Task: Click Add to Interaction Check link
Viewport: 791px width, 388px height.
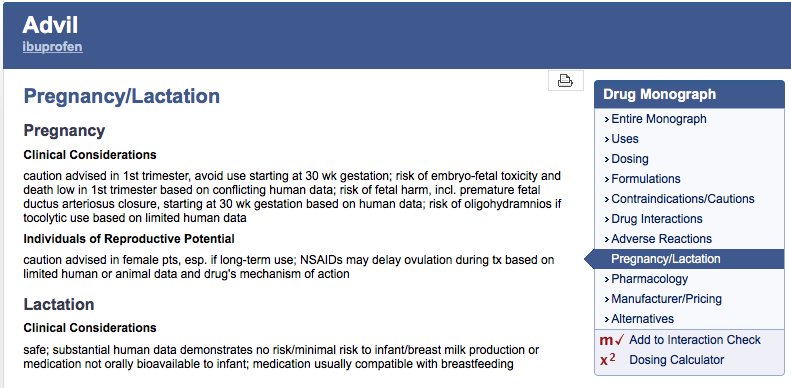Action: click(695, 340)
